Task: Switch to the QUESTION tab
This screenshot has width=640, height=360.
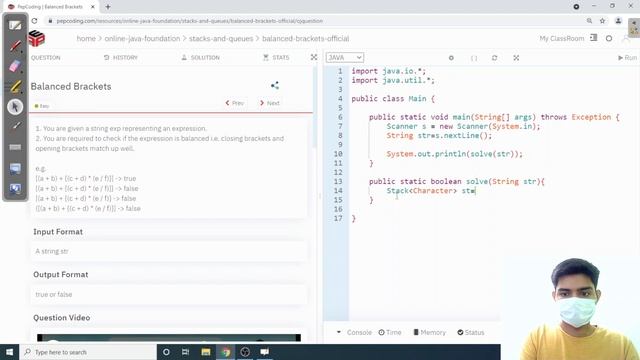Action: (45, 58)
